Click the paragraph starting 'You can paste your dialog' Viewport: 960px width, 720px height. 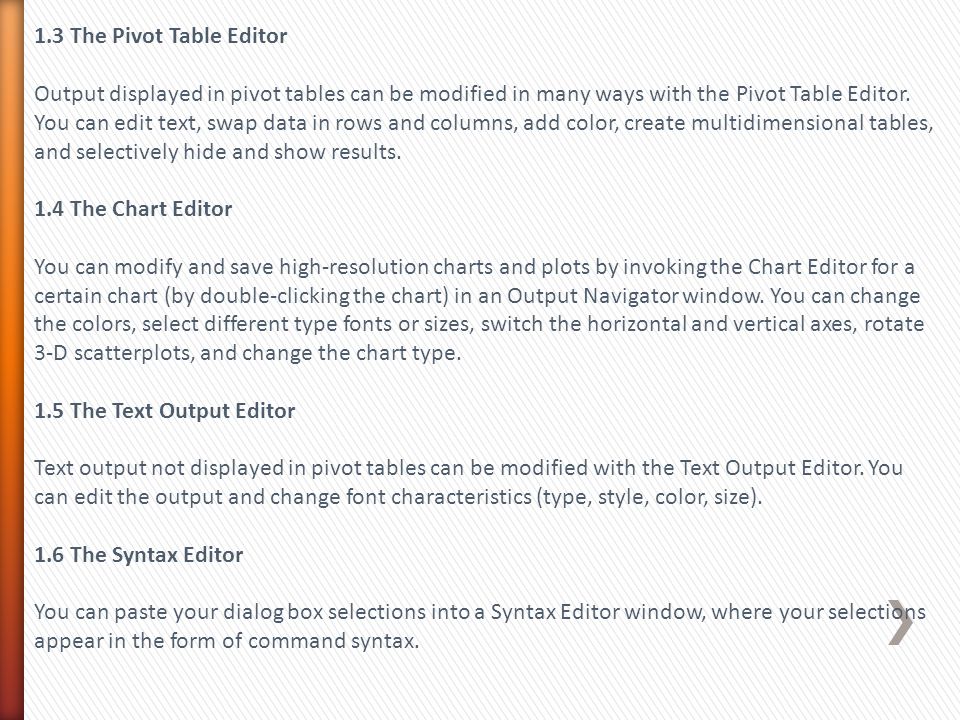pyautogui.click(x=480, y=626)
